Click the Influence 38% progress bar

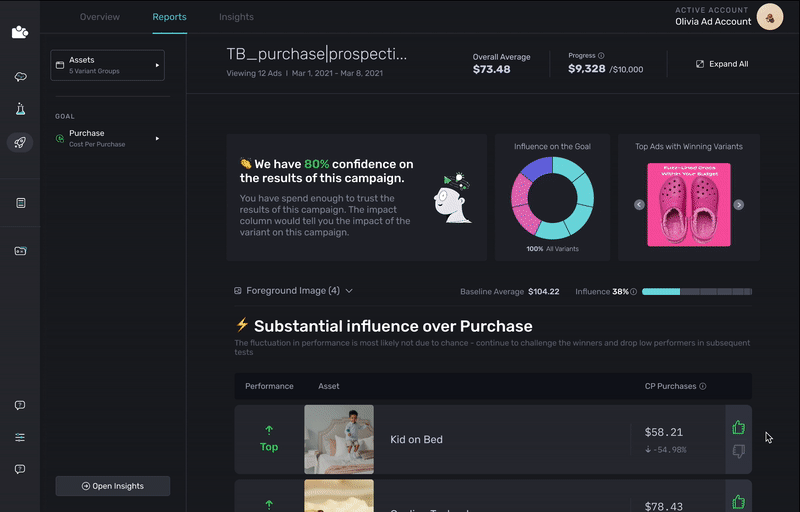tap(696, 292)
